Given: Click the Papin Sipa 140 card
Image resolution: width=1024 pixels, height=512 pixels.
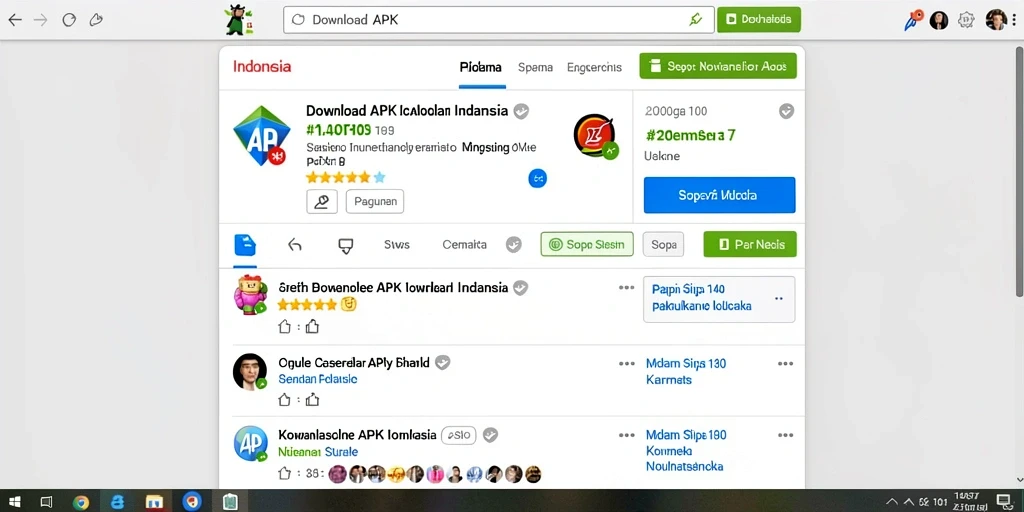Looking at the screenshot, I should [719, 299].
